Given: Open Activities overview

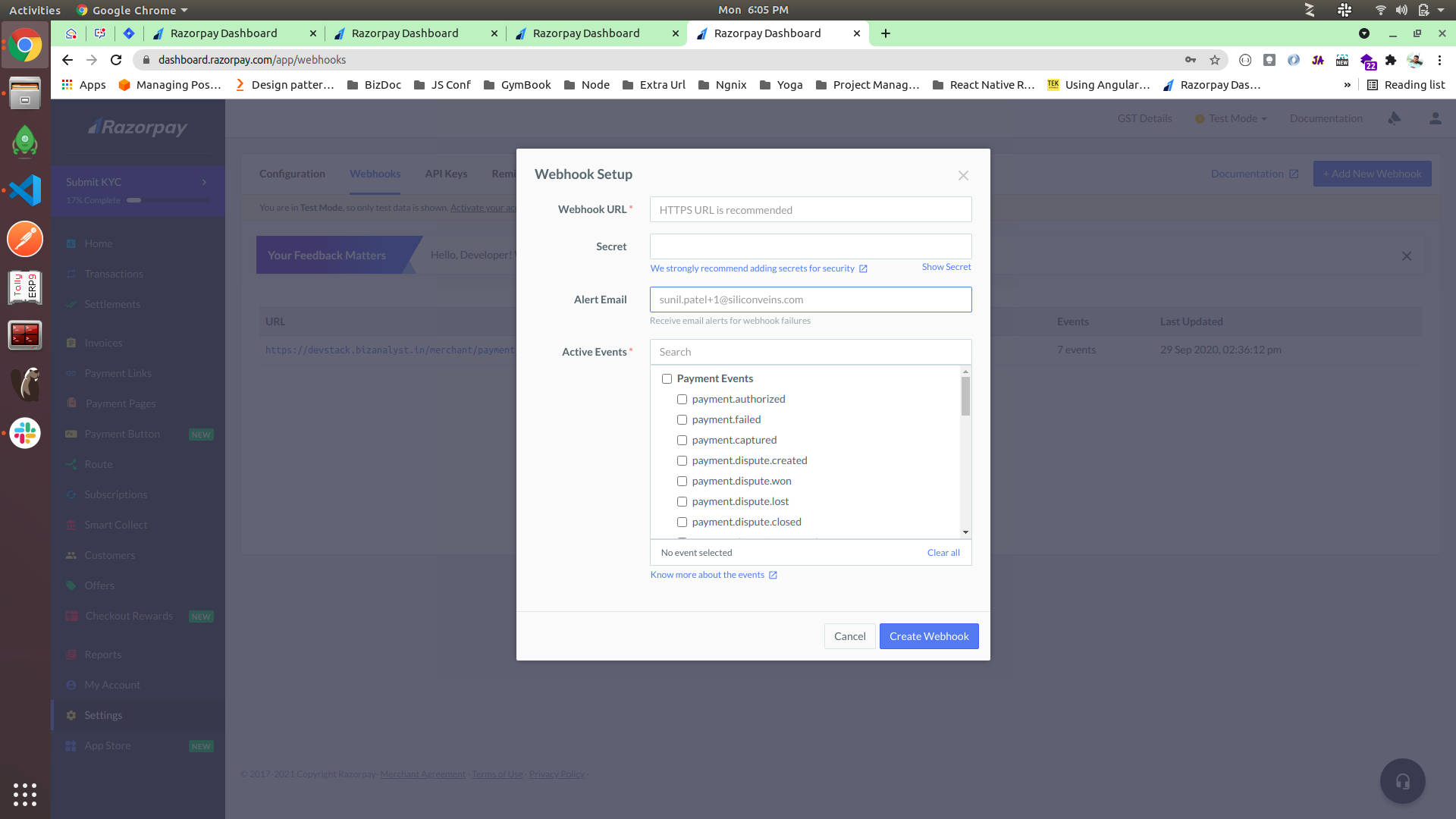Looking at the screenshot, I should click(x=35, y=10).
